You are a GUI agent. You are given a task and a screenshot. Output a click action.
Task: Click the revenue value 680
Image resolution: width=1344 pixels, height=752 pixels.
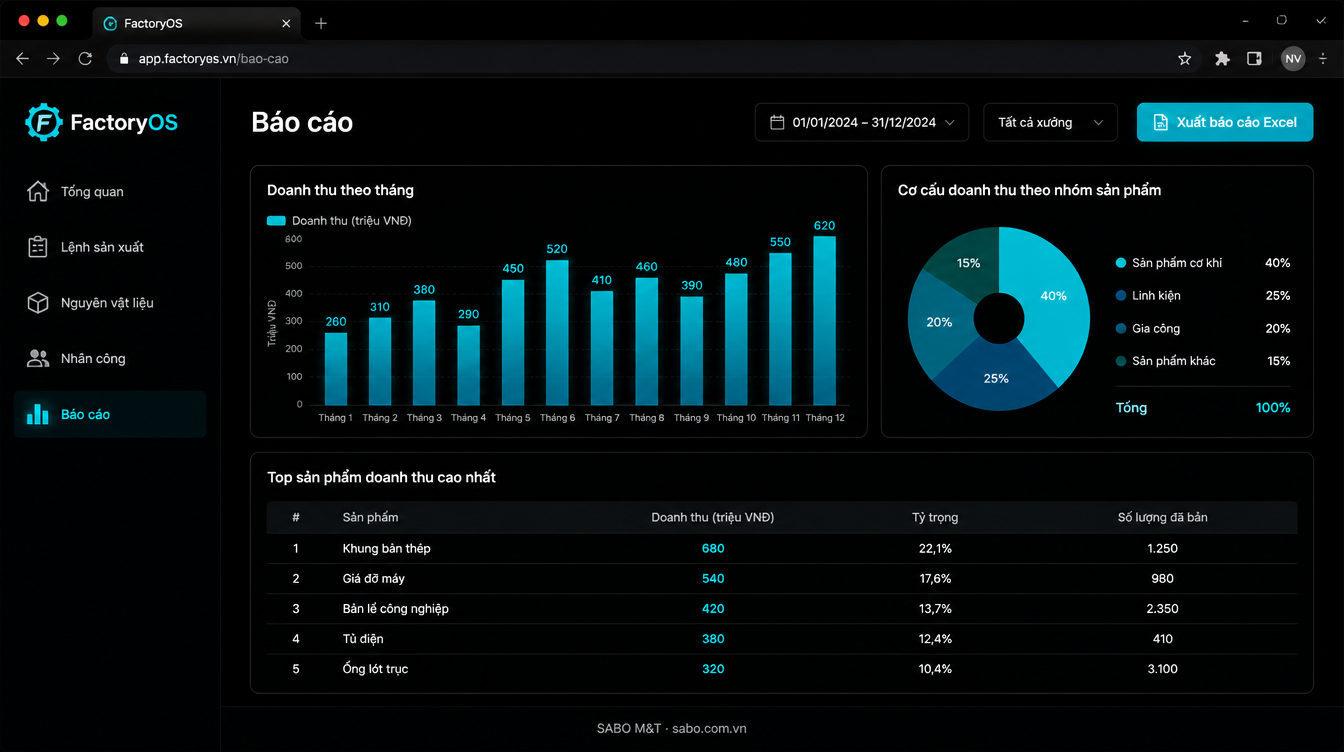tap(713, 548)
